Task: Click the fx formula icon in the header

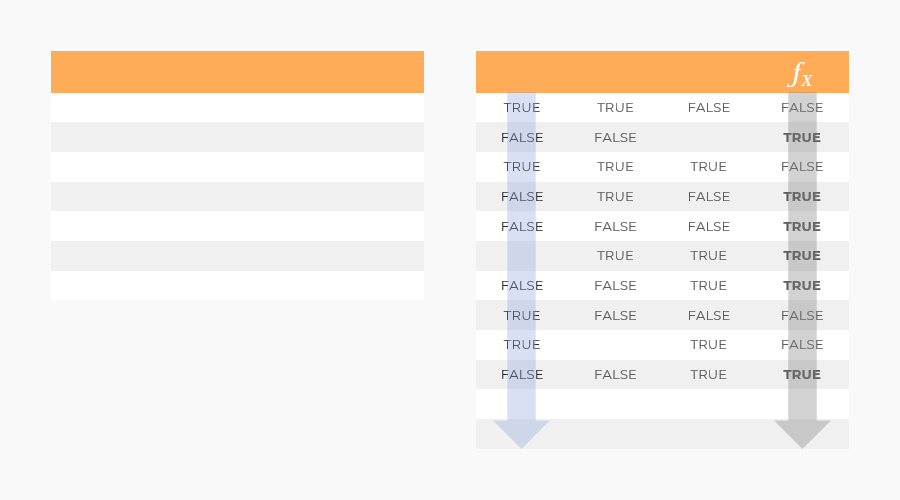Action: click(800, 75)
